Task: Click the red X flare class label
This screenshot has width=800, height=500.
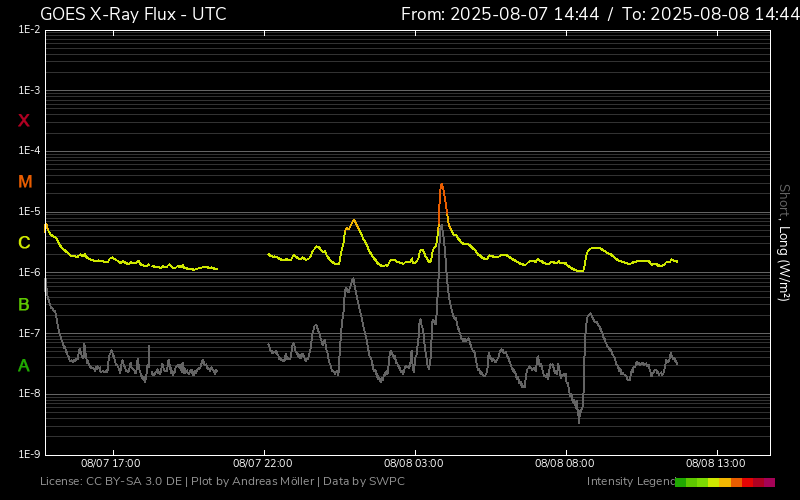Action: click(x=24, y=121)
